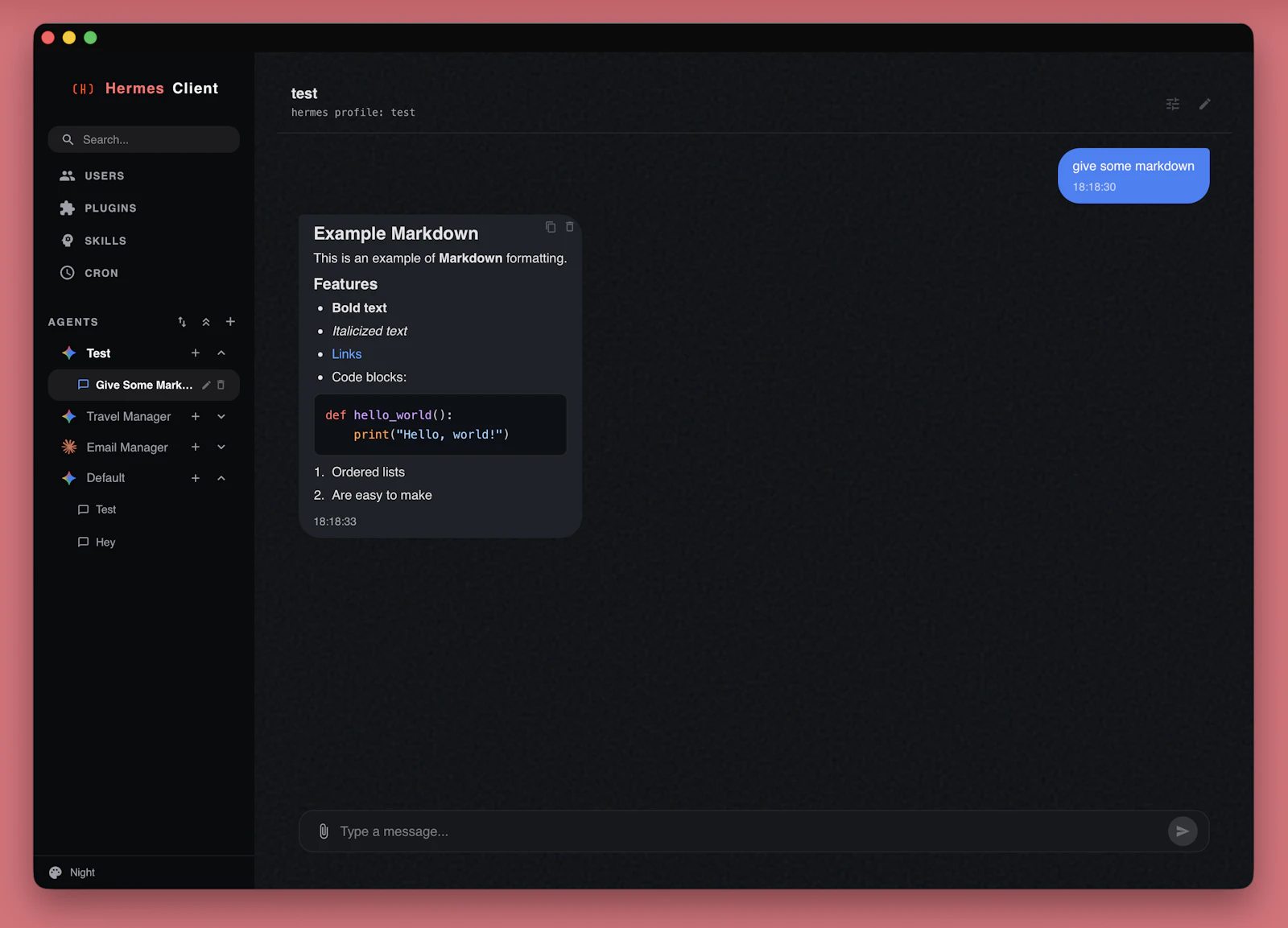Image resolution: width=1288 pixels, height=928 pixels.
Task: Click the Test agent sparkle icon
Action: 69,353
